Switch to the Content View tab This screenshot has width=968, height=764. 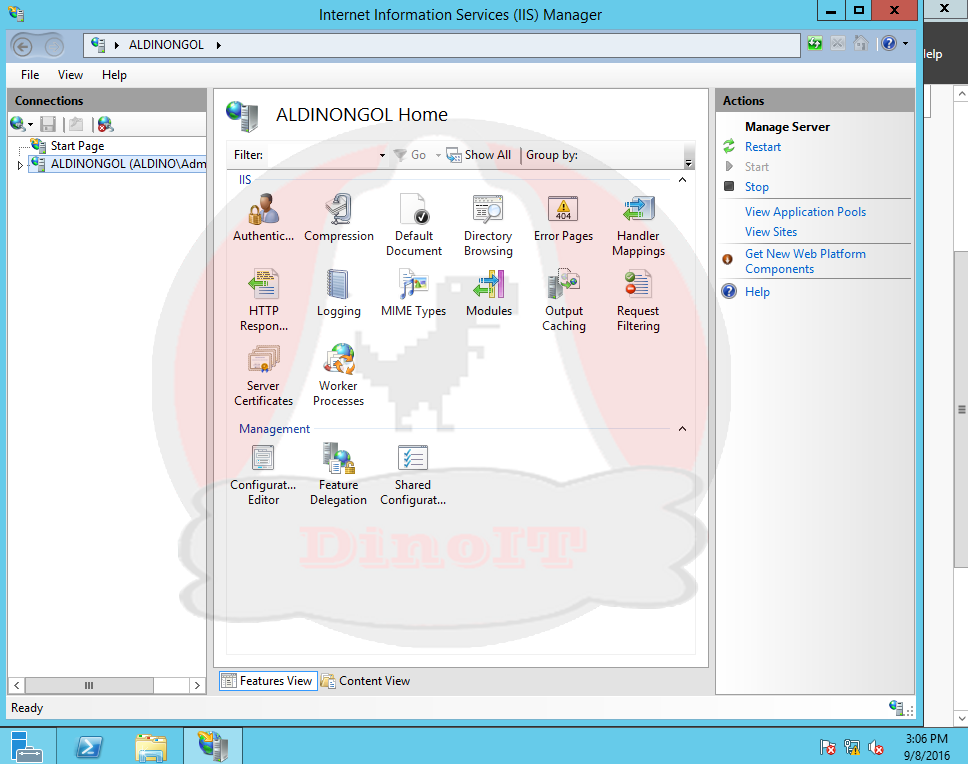(365, 681)
